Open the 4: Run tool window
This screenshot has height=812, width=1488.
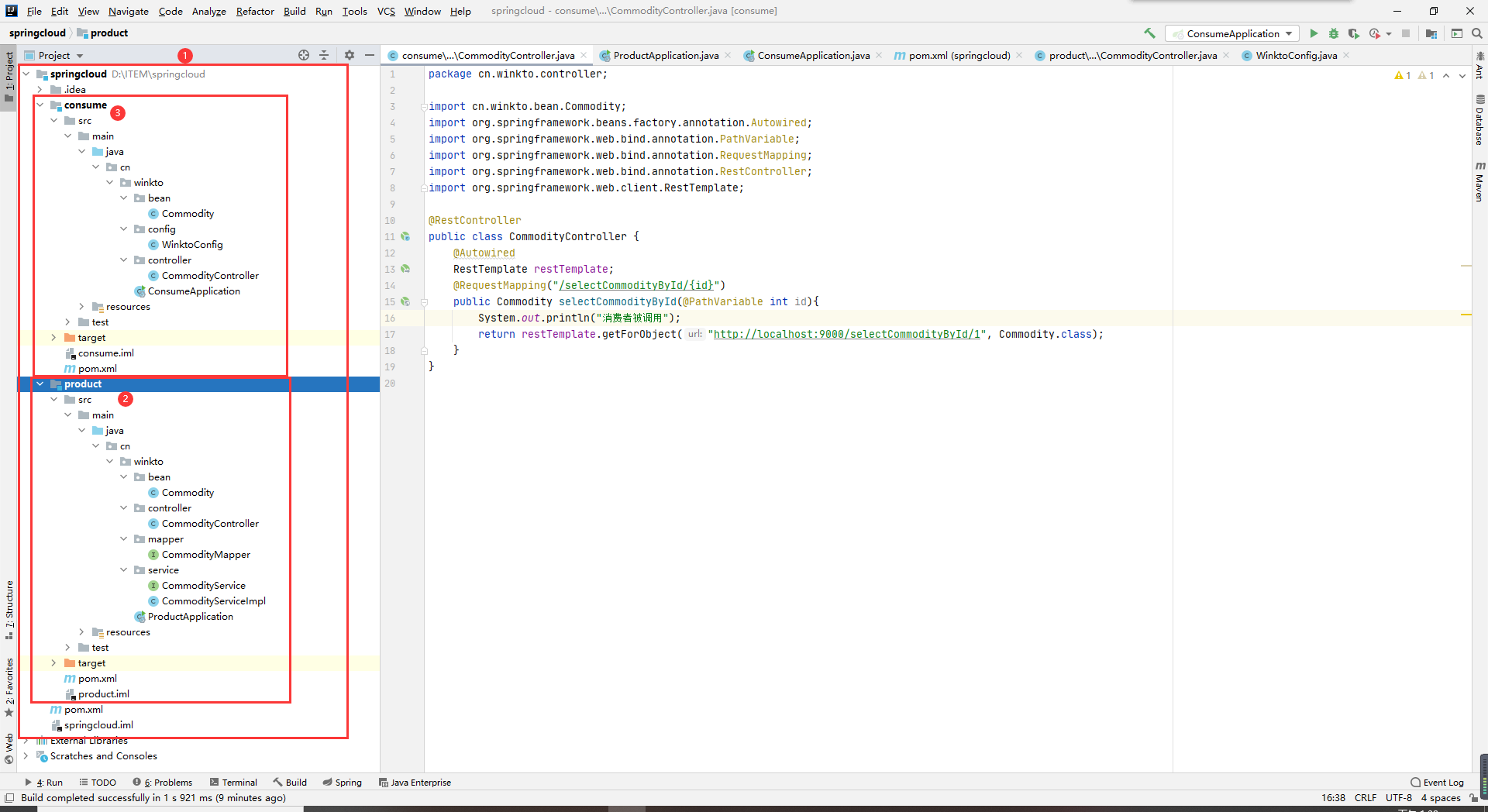(44, 783)
